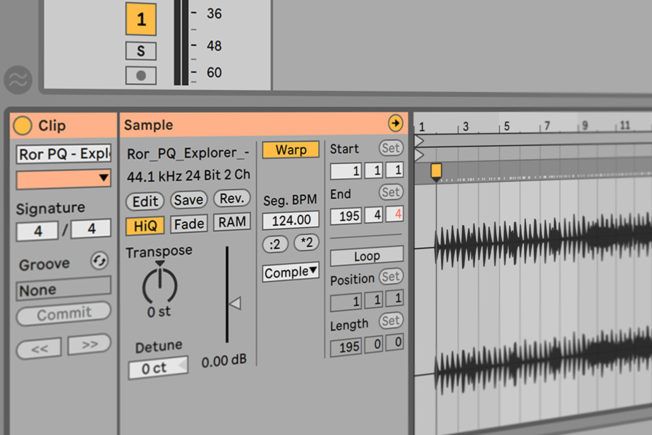Toggle the Loop switch
The width and height of the screenshot is (652, 435).
[367, 256]
